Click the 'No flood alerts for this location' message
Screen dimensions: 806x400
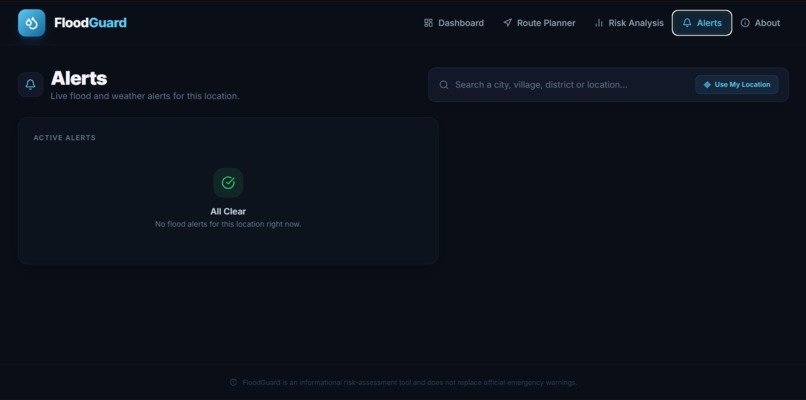(x=228, y=224)
